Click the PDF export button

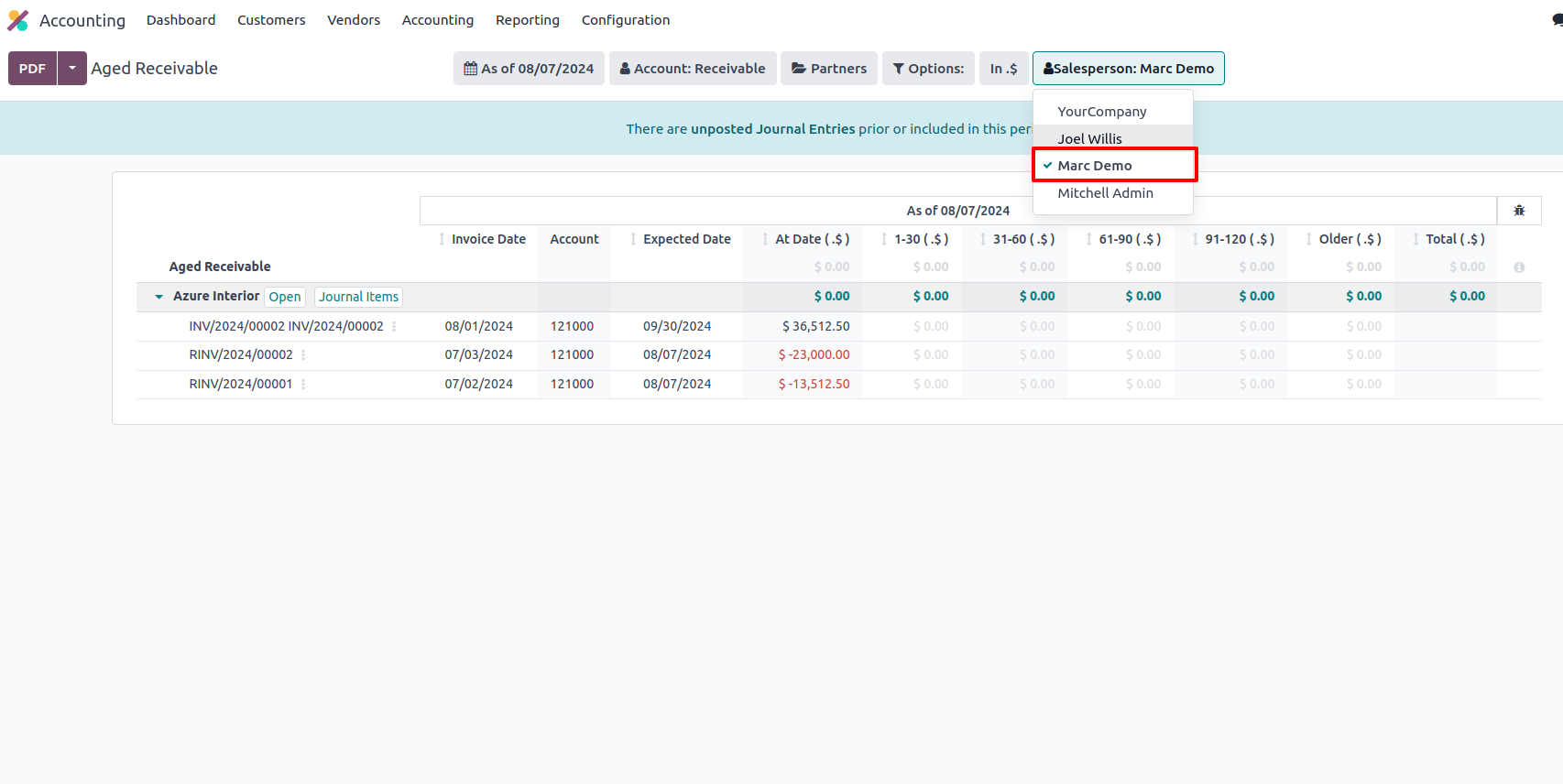32,69
